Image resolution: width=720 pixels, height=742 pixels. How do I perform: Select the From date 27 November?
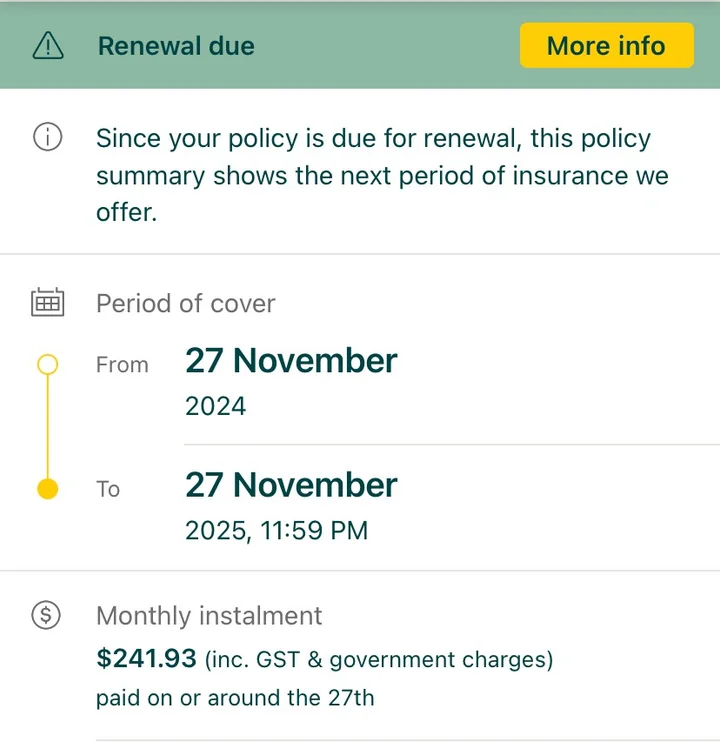(x=291, y=361)
